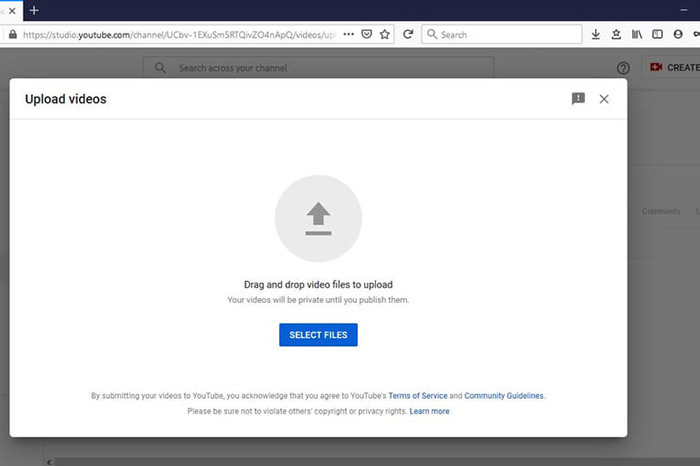The image size is (700, 466).
Task: Click the SELECT FILES button
Action: [318, 335]
